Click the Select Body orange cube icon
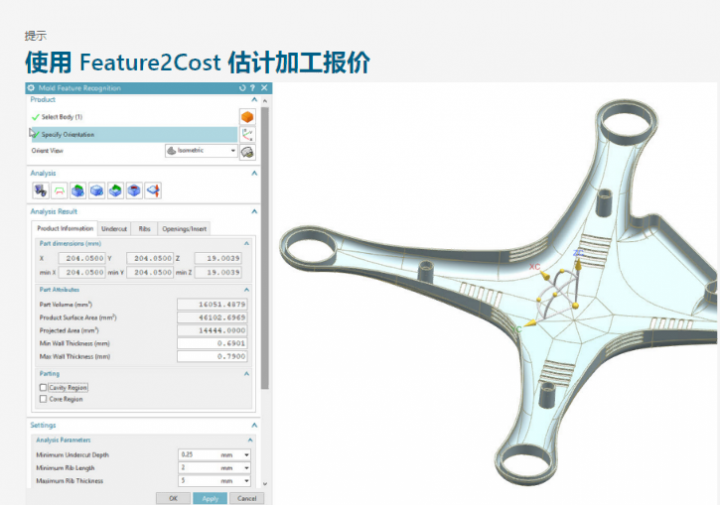720x505 pixels. click(247, 117)
